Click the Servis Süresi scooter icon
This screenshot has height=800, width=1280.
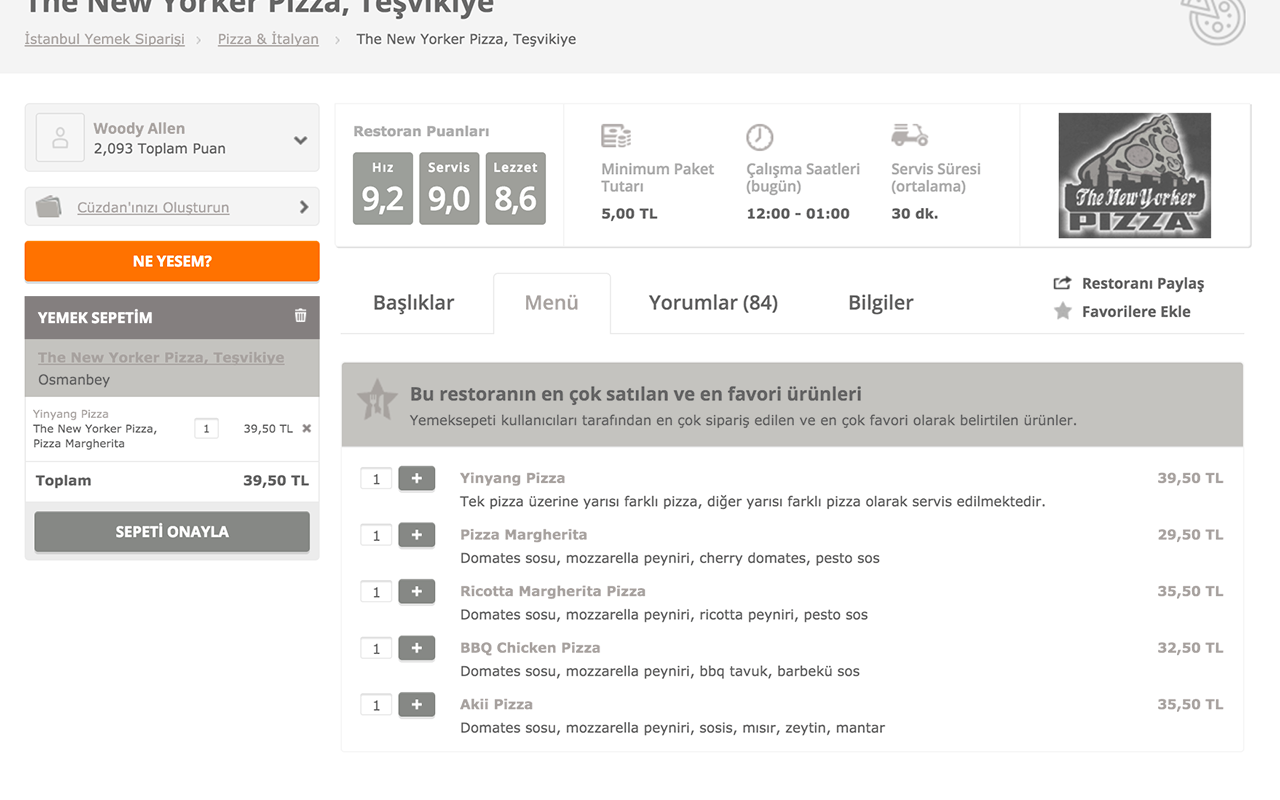[909, 134]
